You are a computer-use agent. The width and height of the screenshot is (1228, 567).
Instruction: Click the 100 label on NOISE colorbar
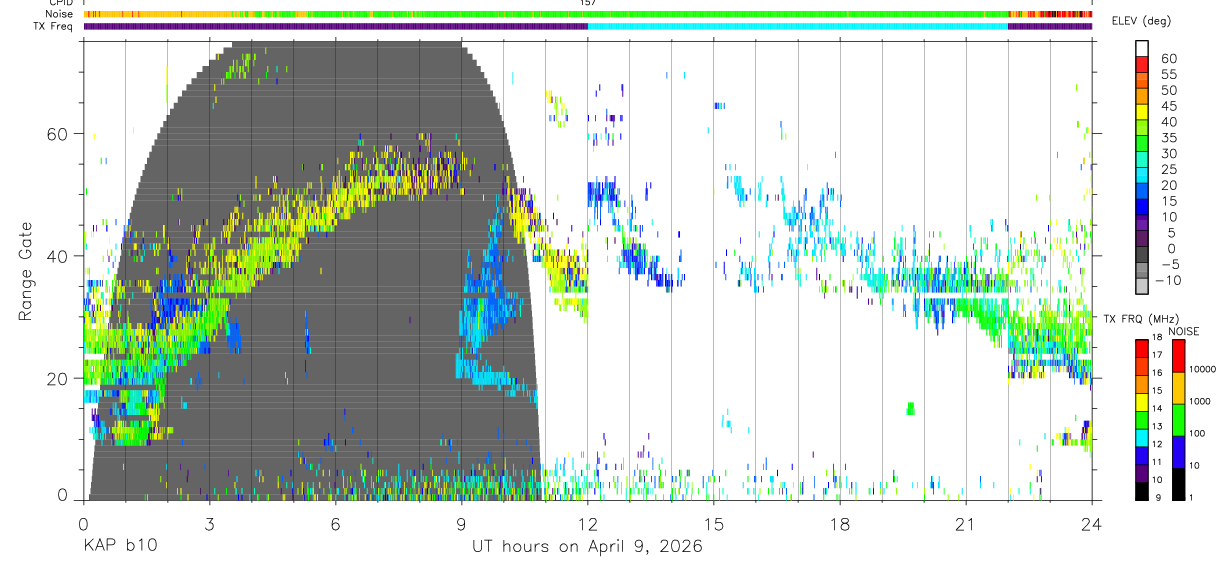[1198, 434]
